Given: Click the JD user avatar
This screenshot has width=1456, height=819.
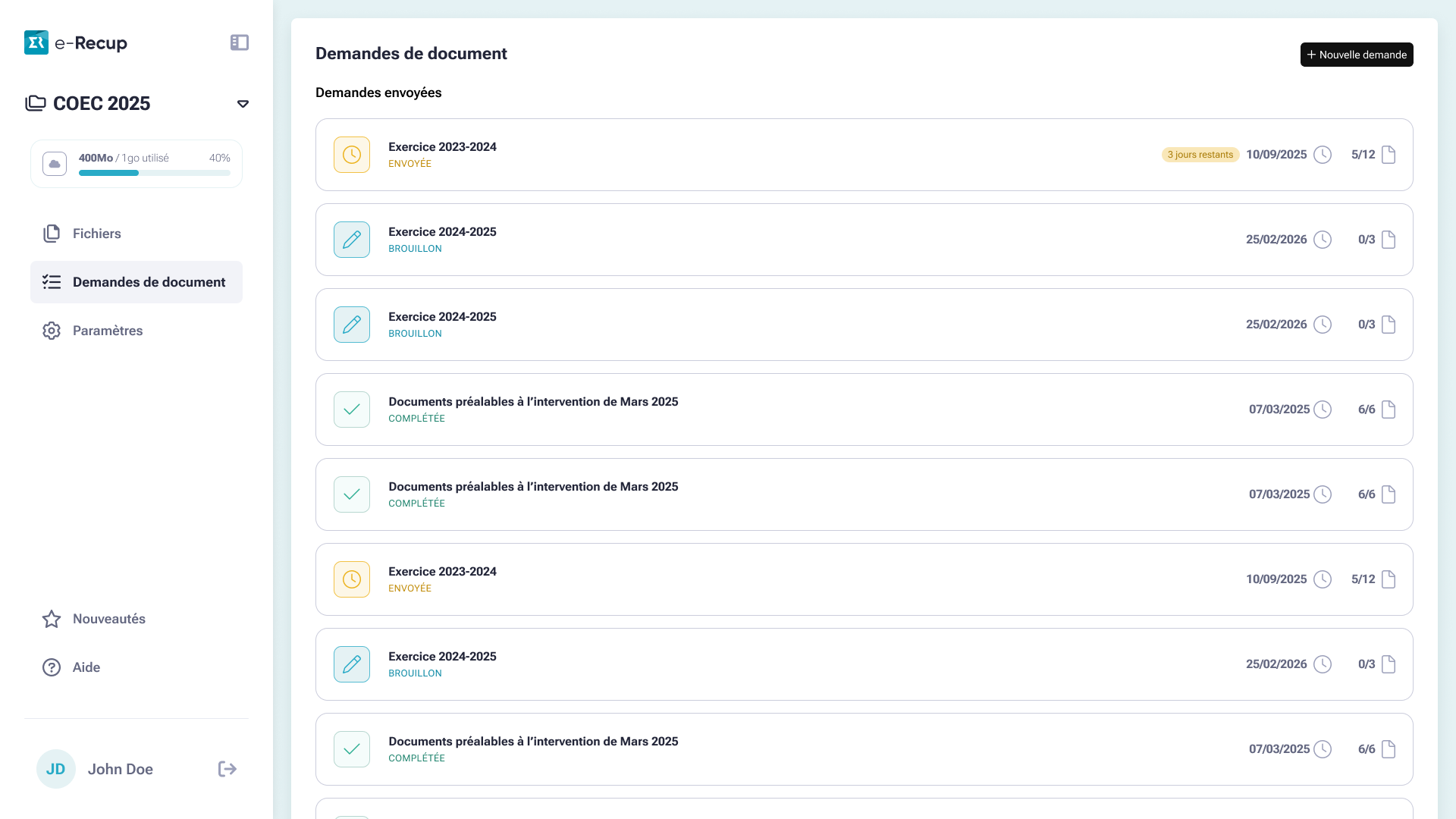Looking at the screenshot, I should 56,769.
